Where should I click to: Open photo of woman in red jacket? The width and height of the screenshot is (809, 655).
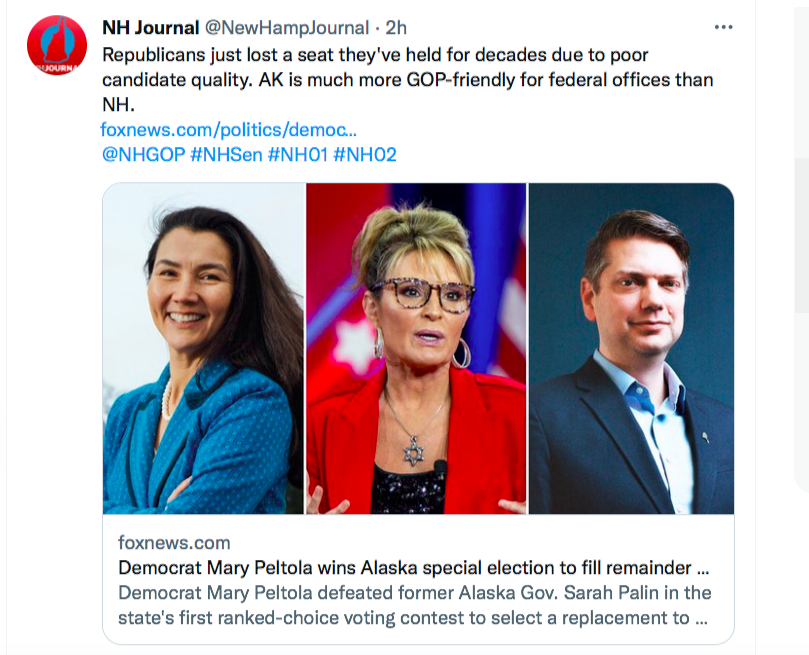pyautogui.click(x=416, y=348)
